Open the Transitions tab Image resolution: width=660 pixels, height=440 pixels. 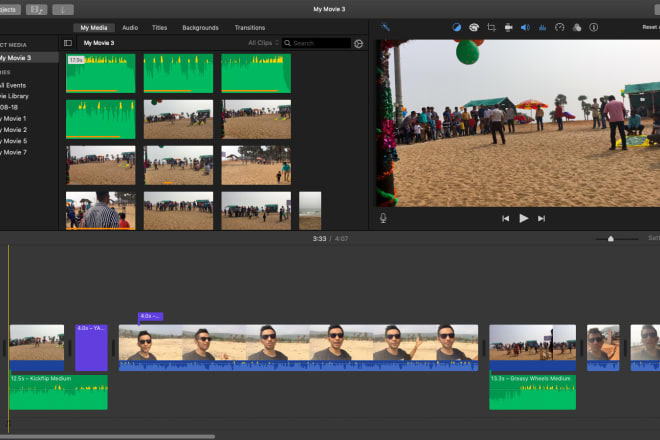click(250, 28)
